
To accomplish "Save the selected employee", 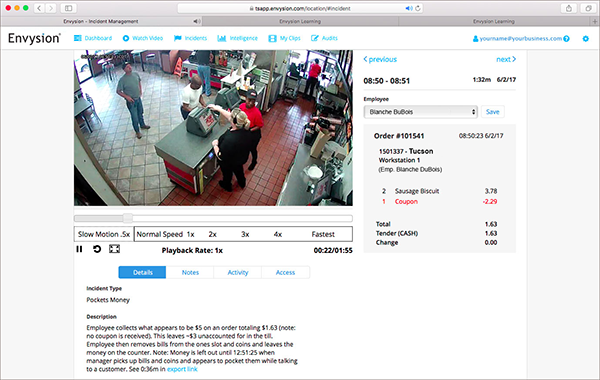I will pyautogui.click(x=492, y=112).
